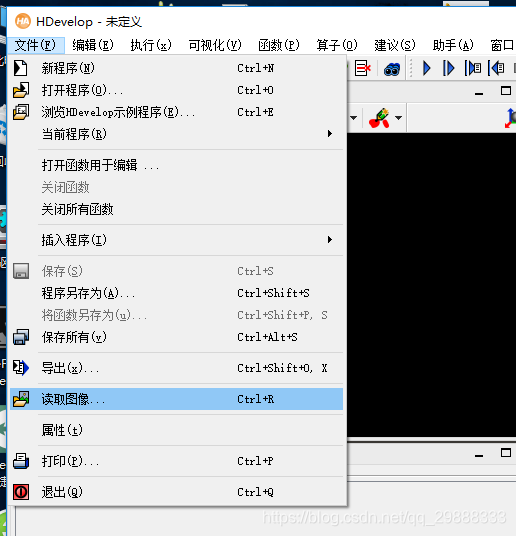Viewport: 516px width, 536px height.
Task: Minimize the graphics window panel
Action: coord(479,92)
